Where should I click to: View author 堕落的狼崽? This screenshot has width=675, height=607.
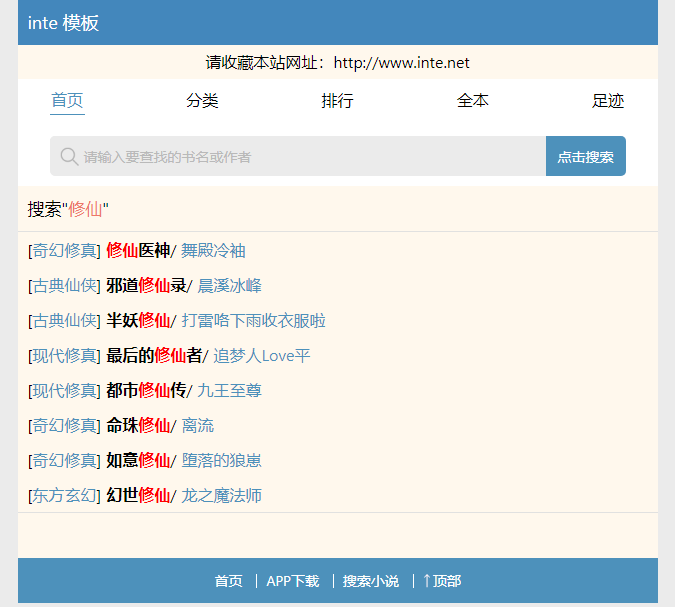click(221, 461)
